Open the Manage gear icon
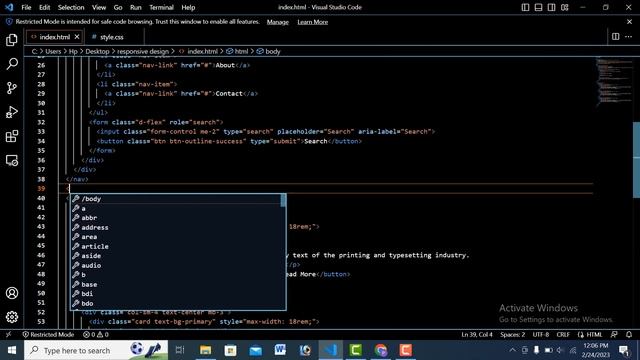640x360 pixels. [12, 317]
